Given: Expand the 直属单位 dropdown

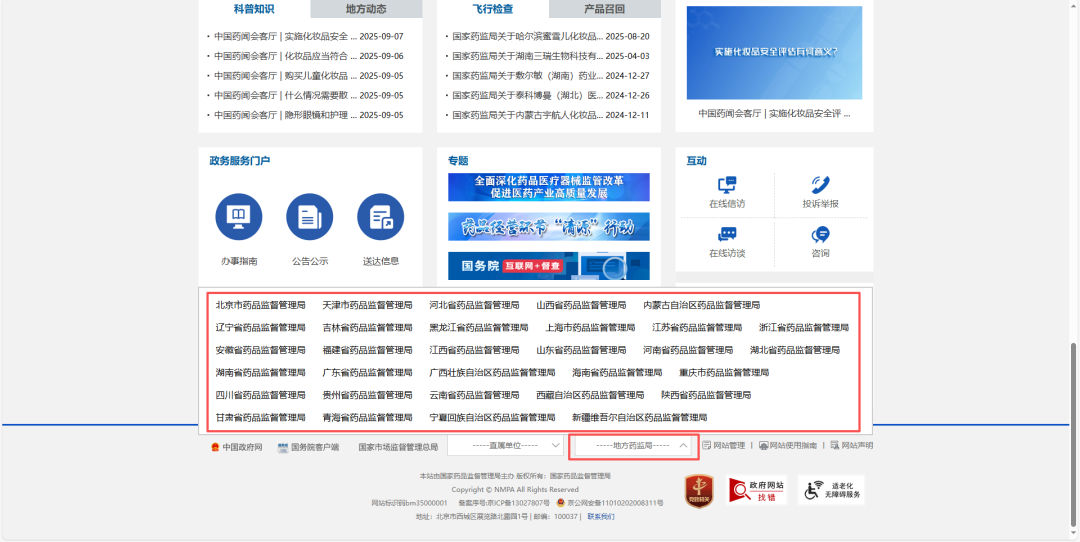Looking at the screenshot, I should coord(505,445).
